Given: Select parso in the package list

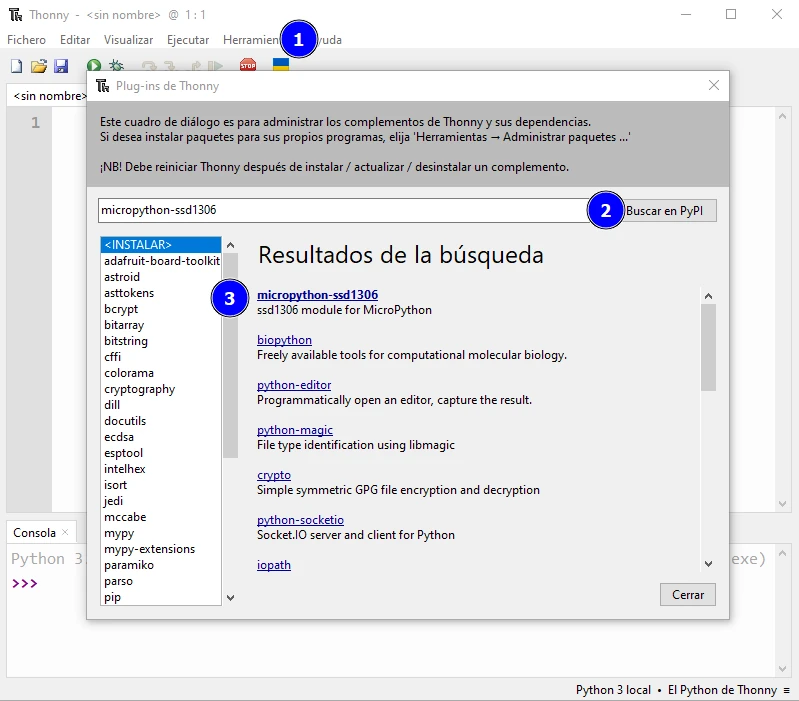Looking at the screenshot, I should [161, 581].
